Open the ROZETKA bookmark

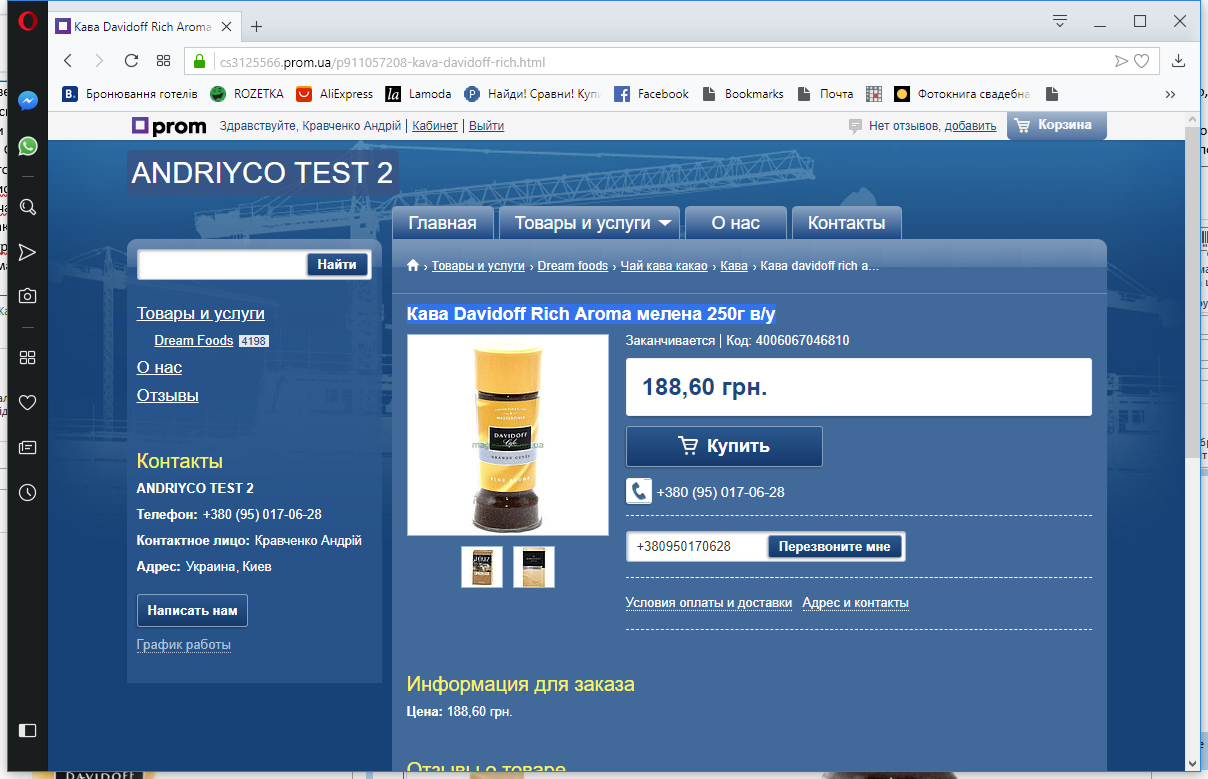tap(247, 94)
